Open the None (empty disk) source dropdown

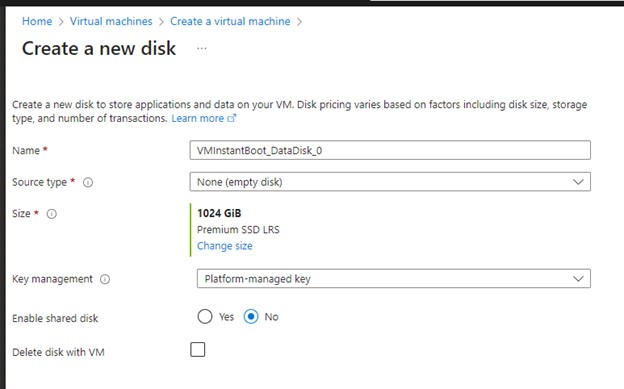click(x=390, y=182)
